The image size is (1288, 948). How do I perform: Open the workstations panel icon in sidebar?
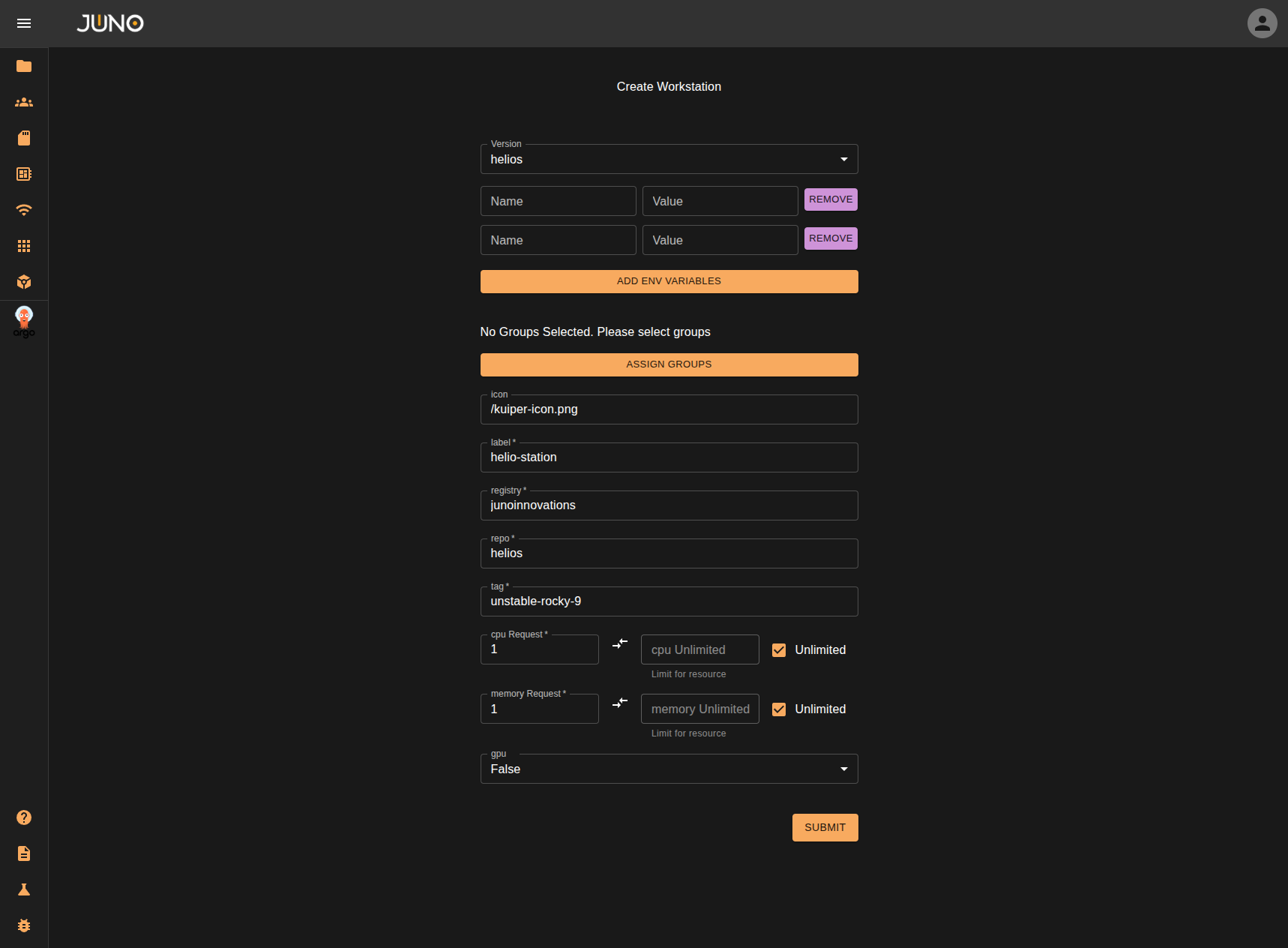[24, 174]
